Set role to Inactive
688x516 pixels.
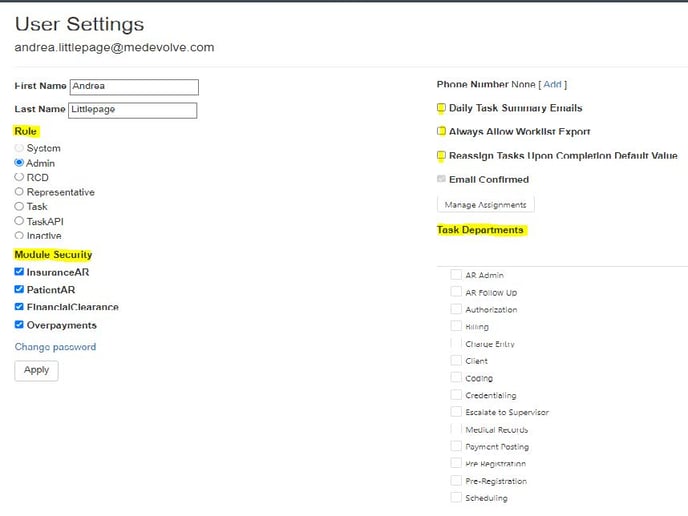[x=19, y=236]
